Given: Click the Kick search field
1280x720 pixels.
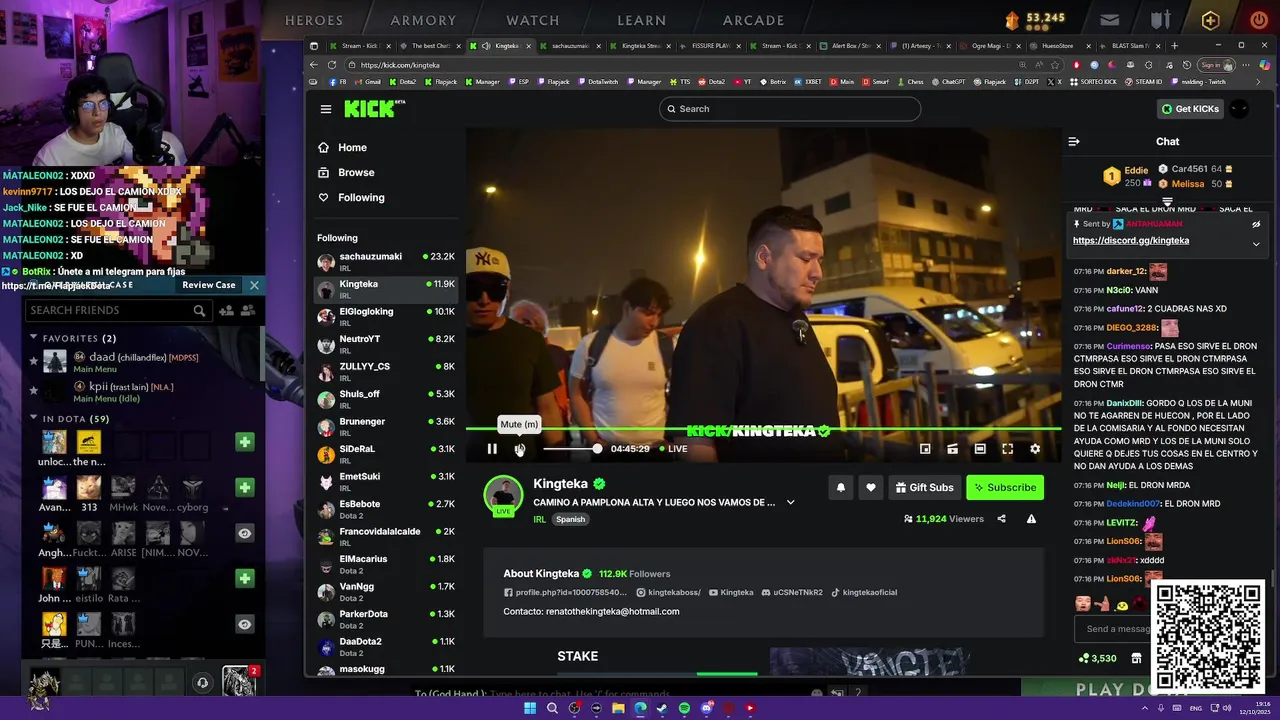Looking at the screenshot, I should [790, 109].
